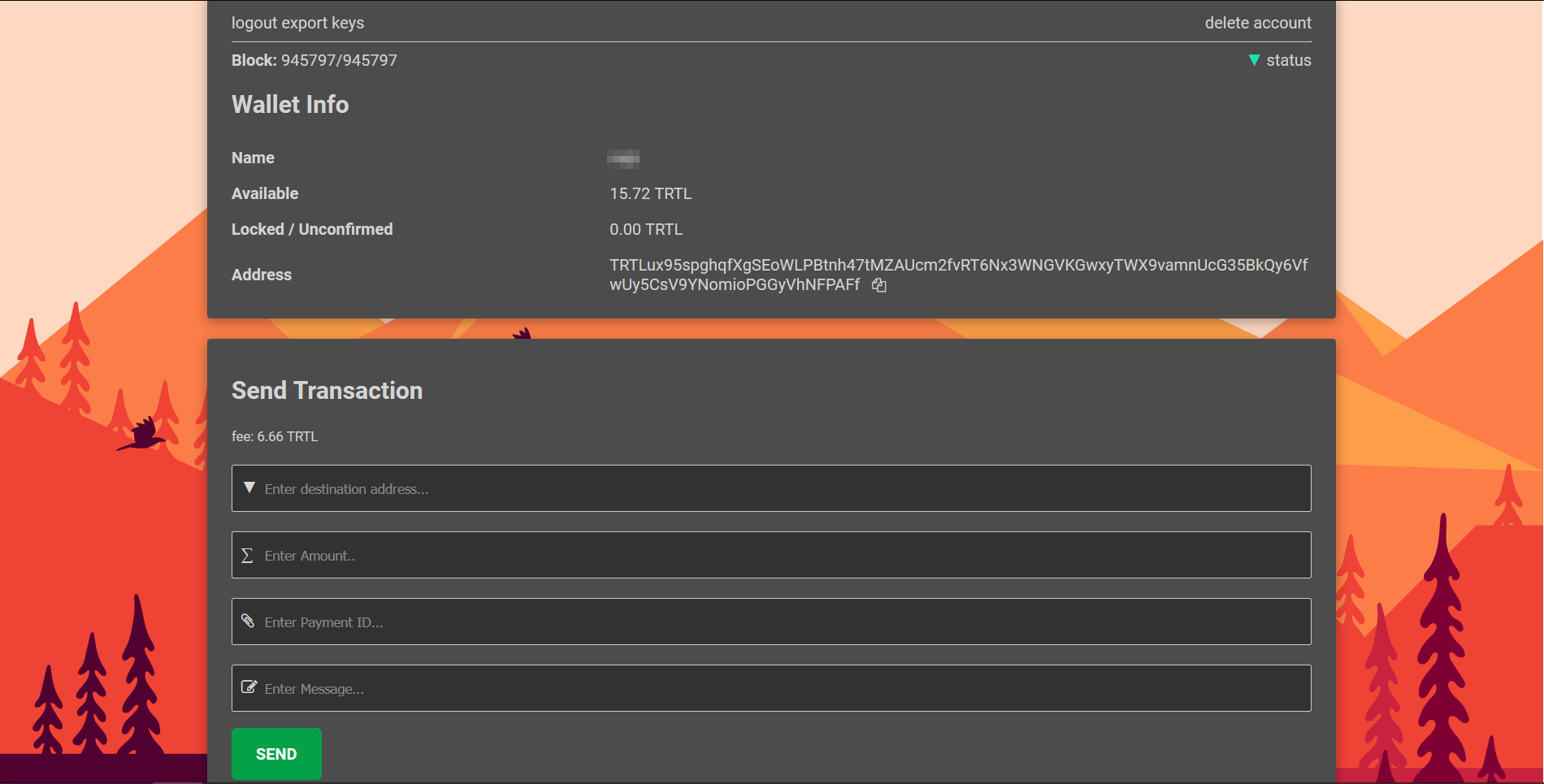Focus the Enter Message text box
This screenshot has width=1544, height=784.
tap(780, 689)
